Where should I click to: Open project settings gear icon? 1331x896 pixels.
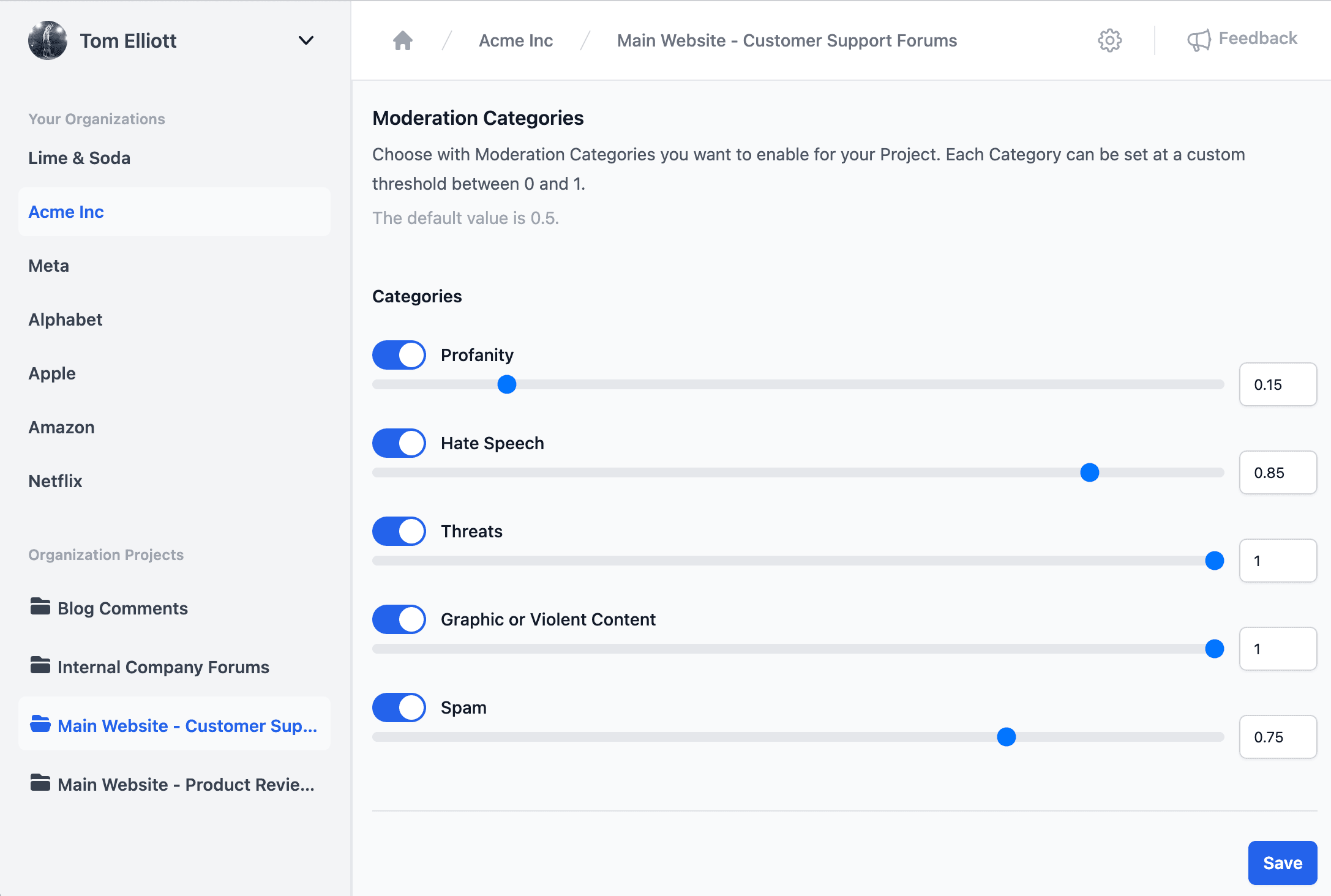(x=1109, y=40)
